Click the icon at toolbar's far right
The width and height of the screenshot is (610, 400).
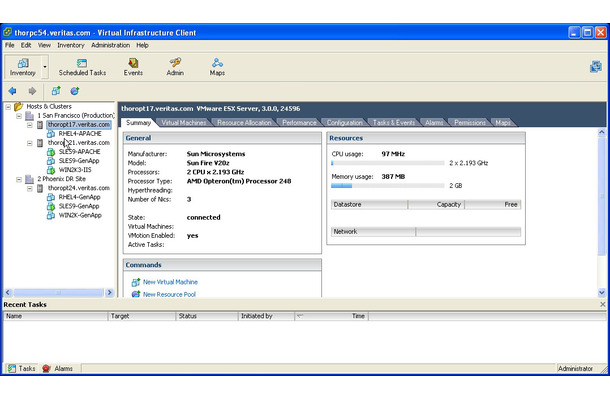595,67
